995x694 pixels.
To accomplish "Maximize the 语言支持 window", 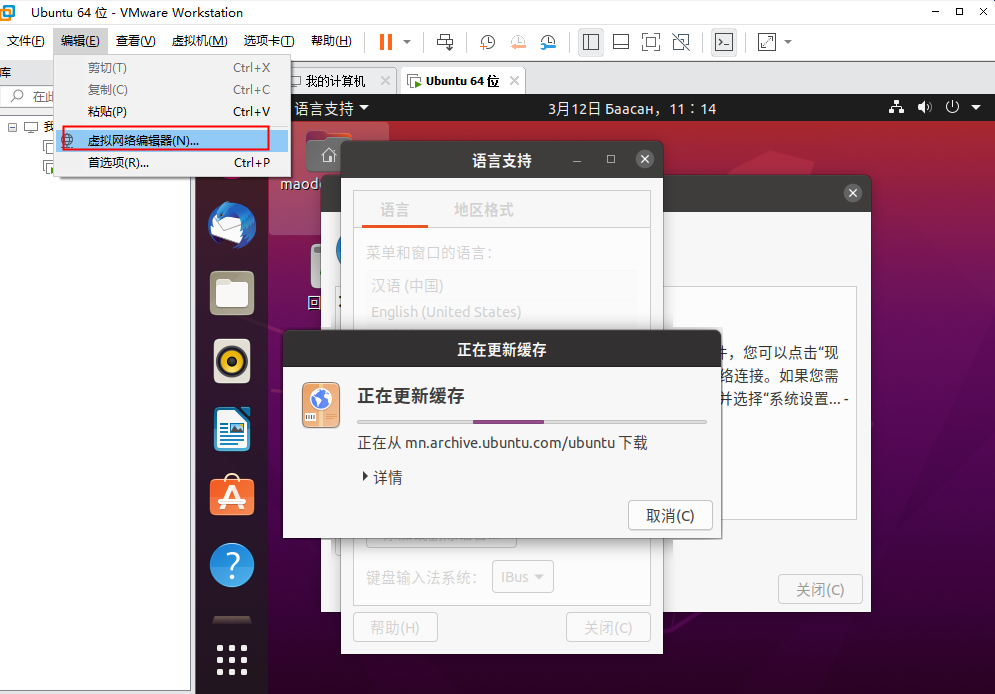I will point(611,159).
